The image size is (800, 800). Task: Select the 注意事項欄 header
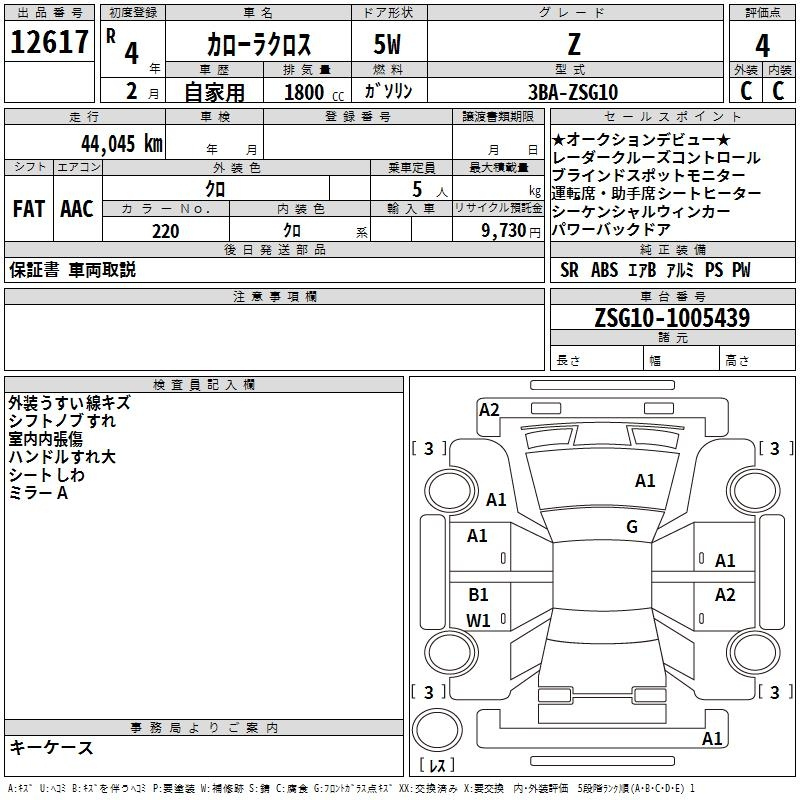click(274, 296)
